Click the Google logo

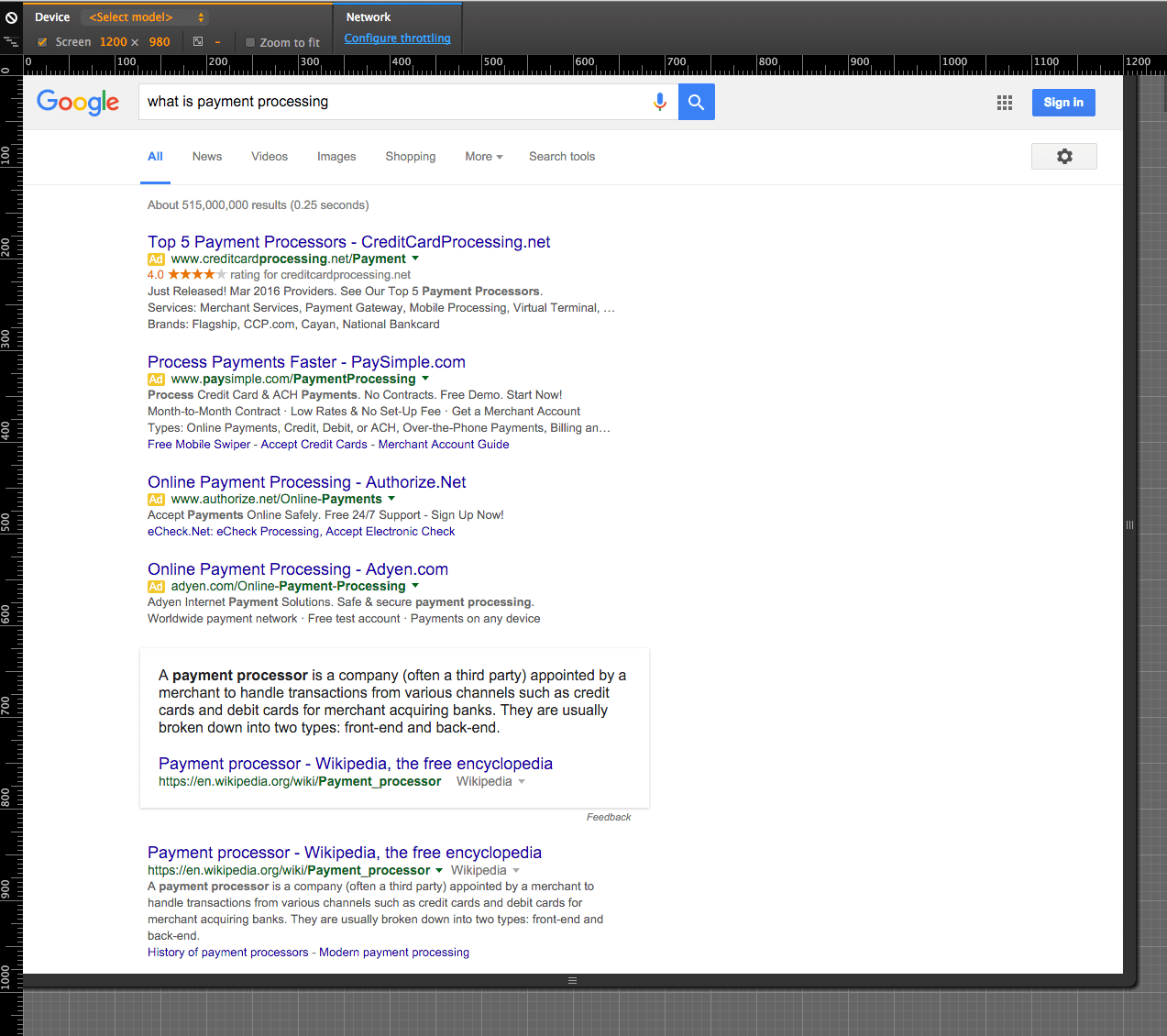tap(78, 102)
